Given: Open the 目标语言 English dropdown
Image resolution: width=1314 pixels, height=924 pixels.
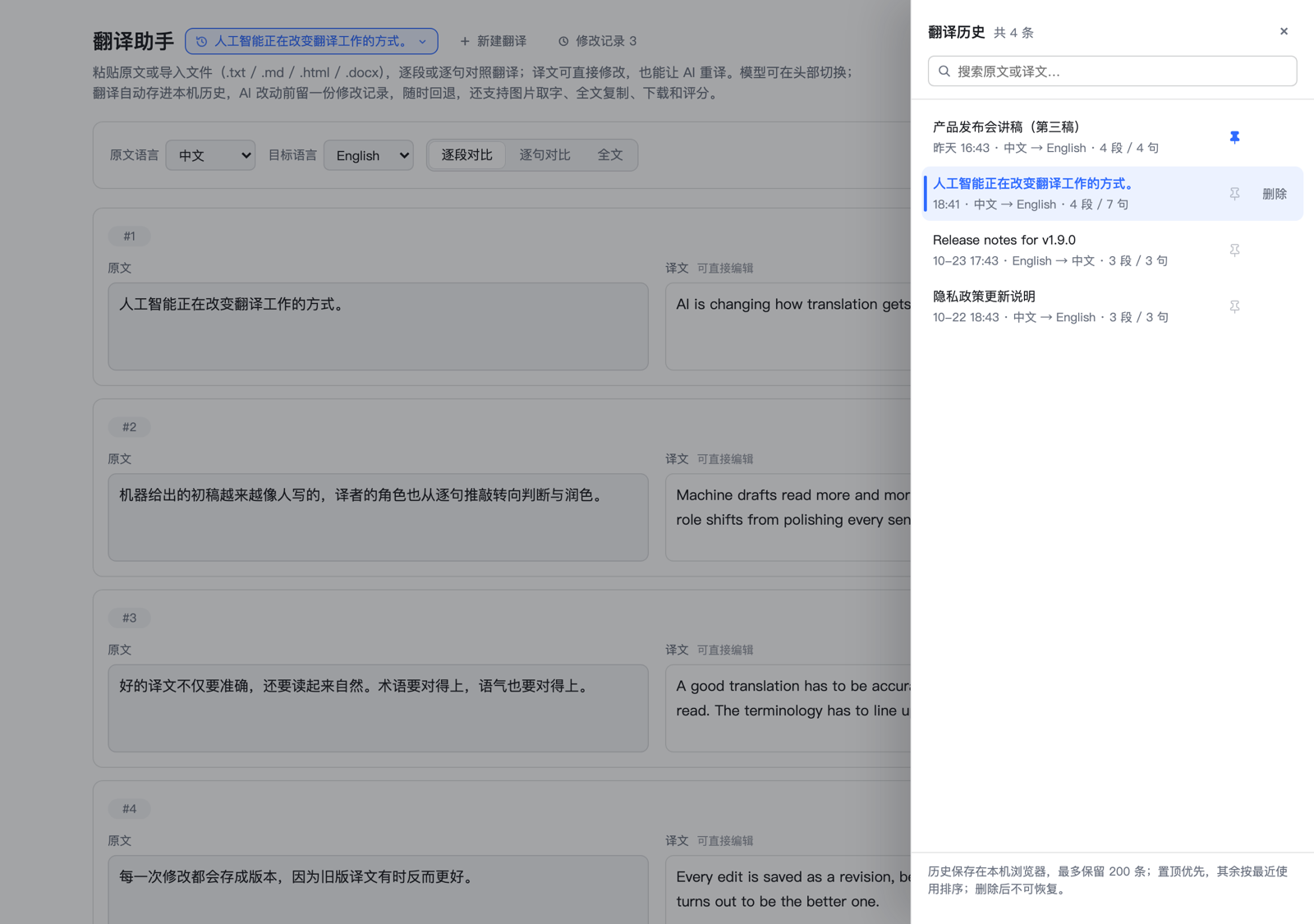Looking at the screenshot, I should 369,155.
